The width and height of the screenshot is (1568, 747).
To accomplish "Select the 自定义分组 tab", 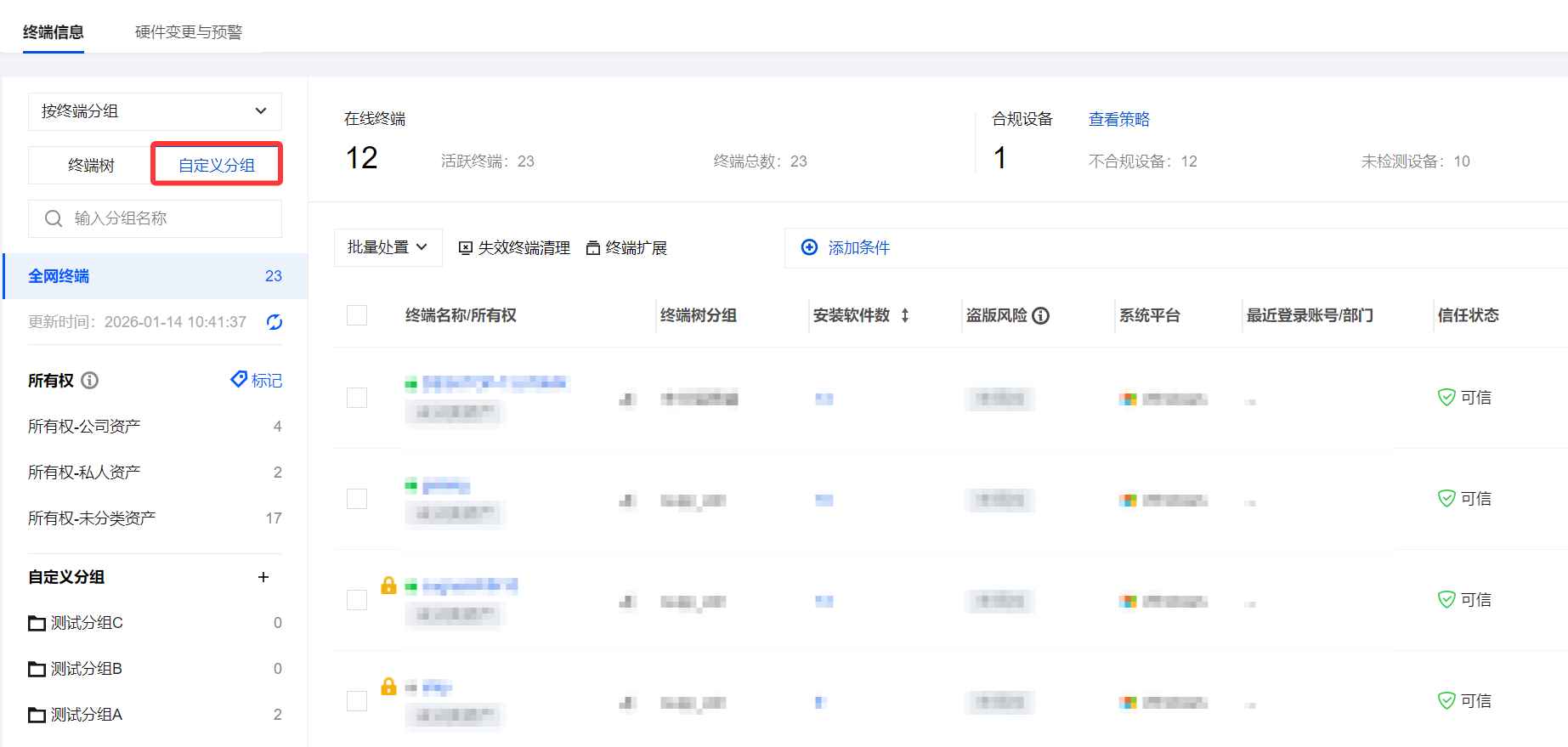I will [x=217, y=165].
